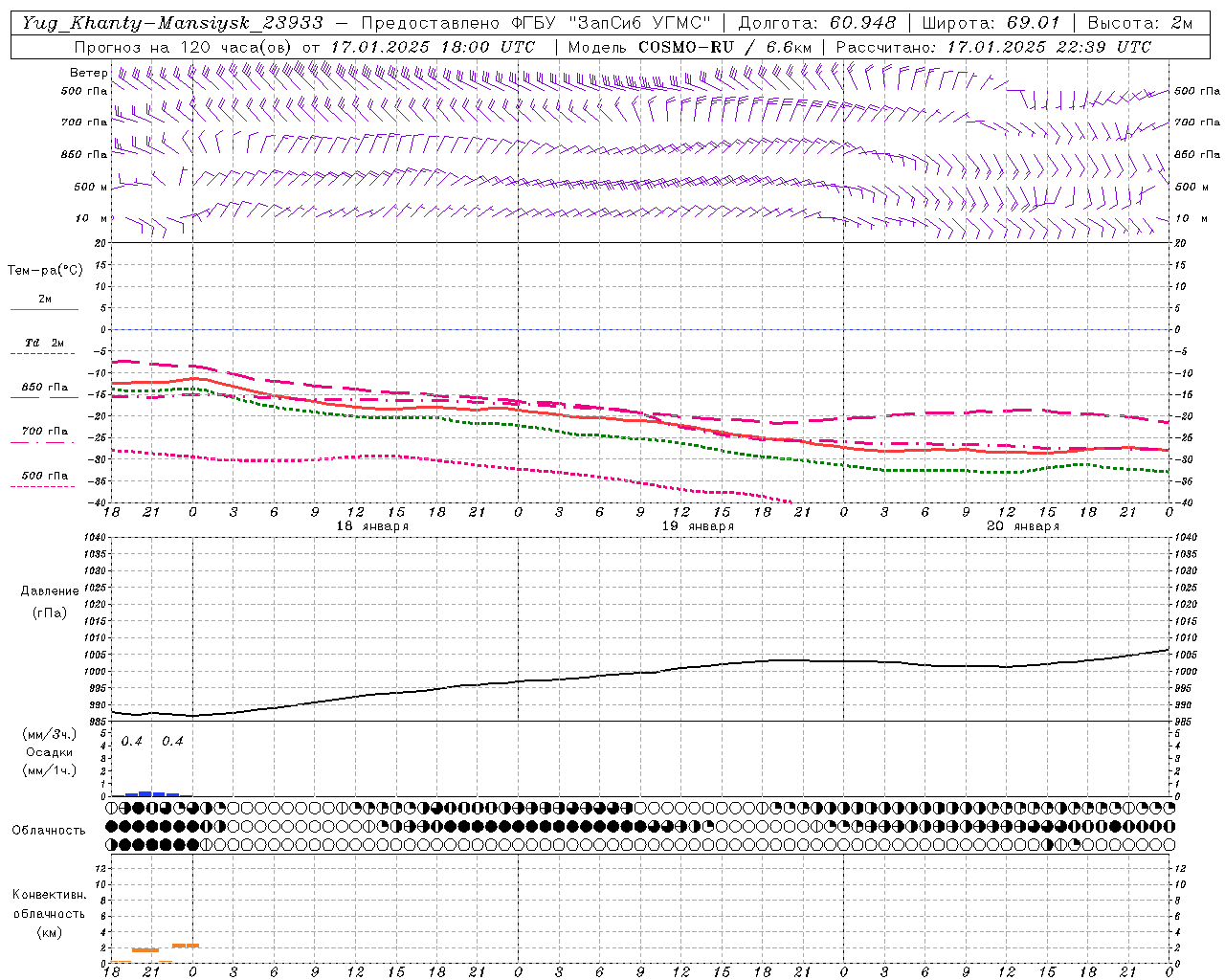
Task: Click the Прогноз на 120 часа(ов) text
Action: [x=184, y=47]
